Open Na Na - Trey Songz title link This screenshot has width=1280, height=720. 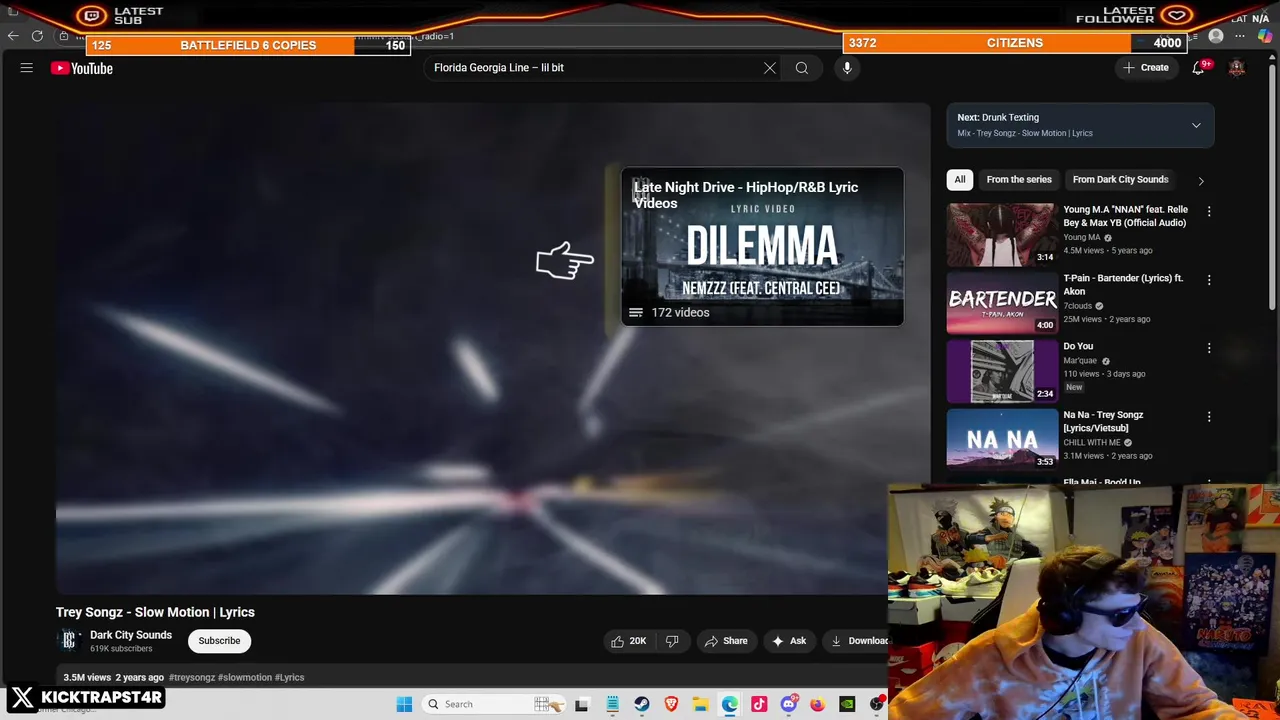click(1103, 421)
